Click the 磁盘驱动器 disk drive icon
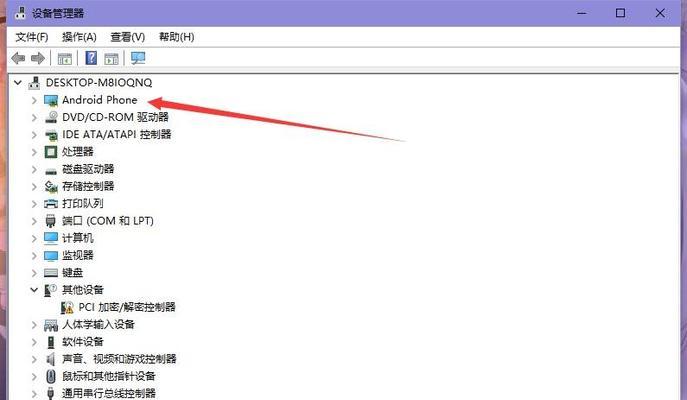 coord(51,170)
